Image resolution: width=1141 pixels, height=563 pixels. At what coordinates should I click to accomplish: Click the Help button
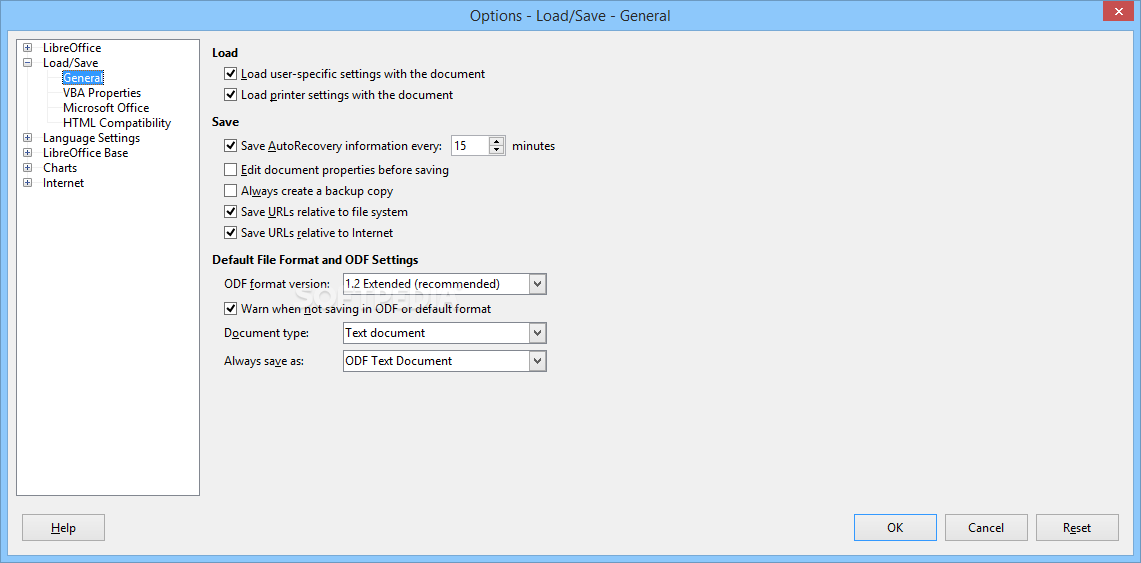point(63,528)
